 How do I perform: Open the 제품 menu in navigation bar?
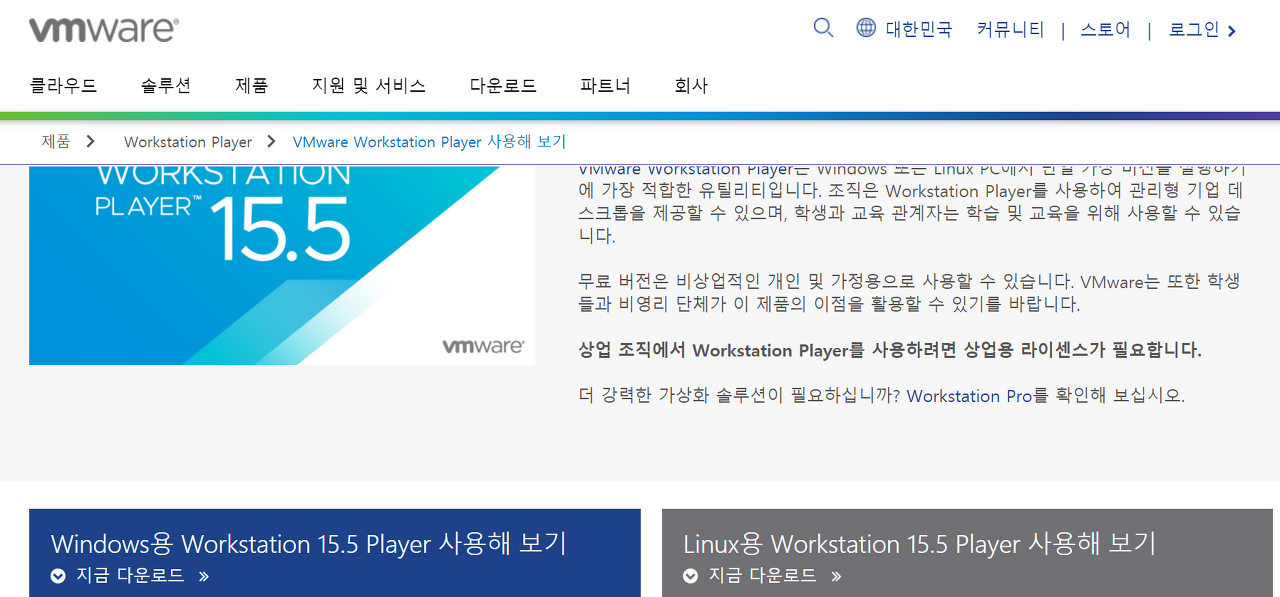coord(252,86)
